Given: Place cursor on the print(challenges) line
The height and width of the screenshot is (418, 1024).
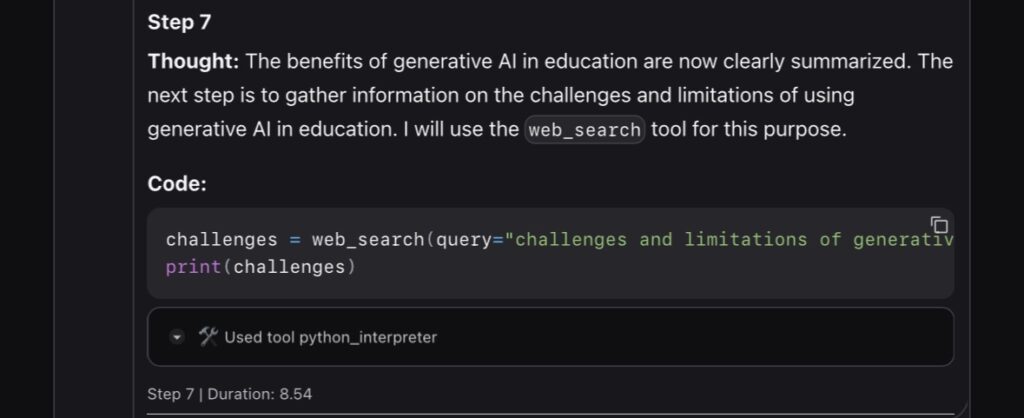Looking at the screenshot, I should pyautogui.click(x=260, y=268).
